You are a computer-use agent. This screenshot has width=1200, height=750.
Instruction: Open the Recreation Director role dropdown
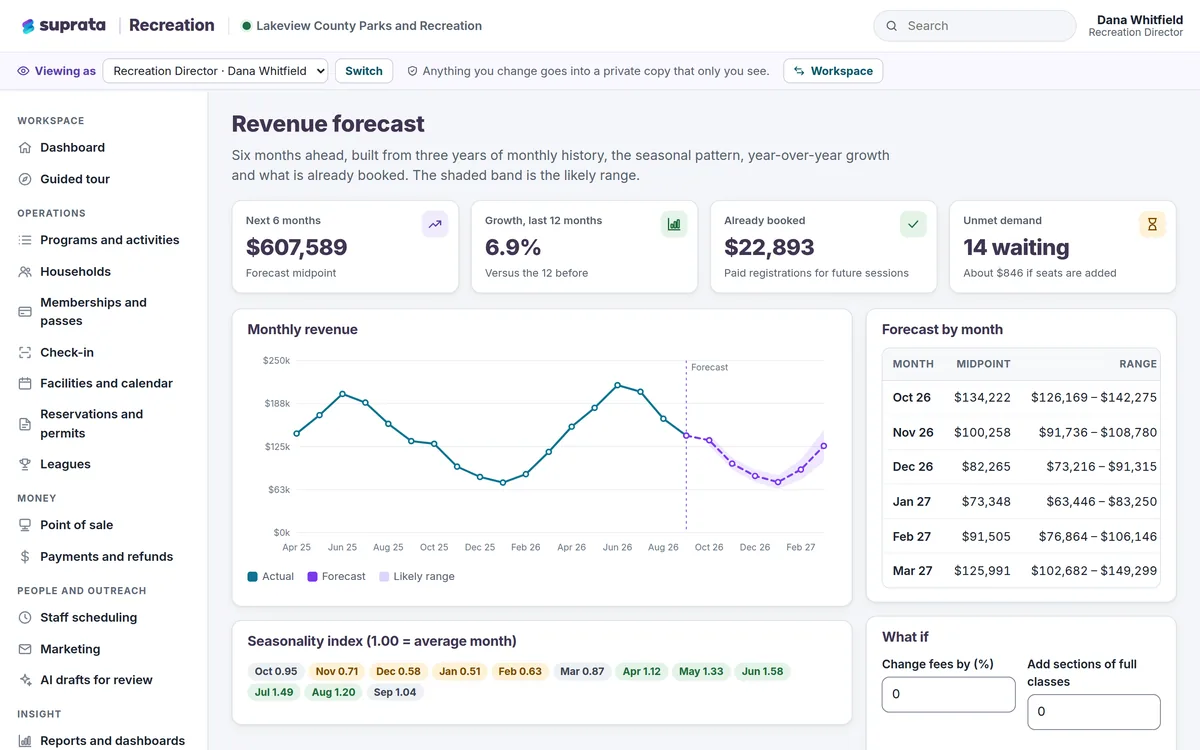215,71
